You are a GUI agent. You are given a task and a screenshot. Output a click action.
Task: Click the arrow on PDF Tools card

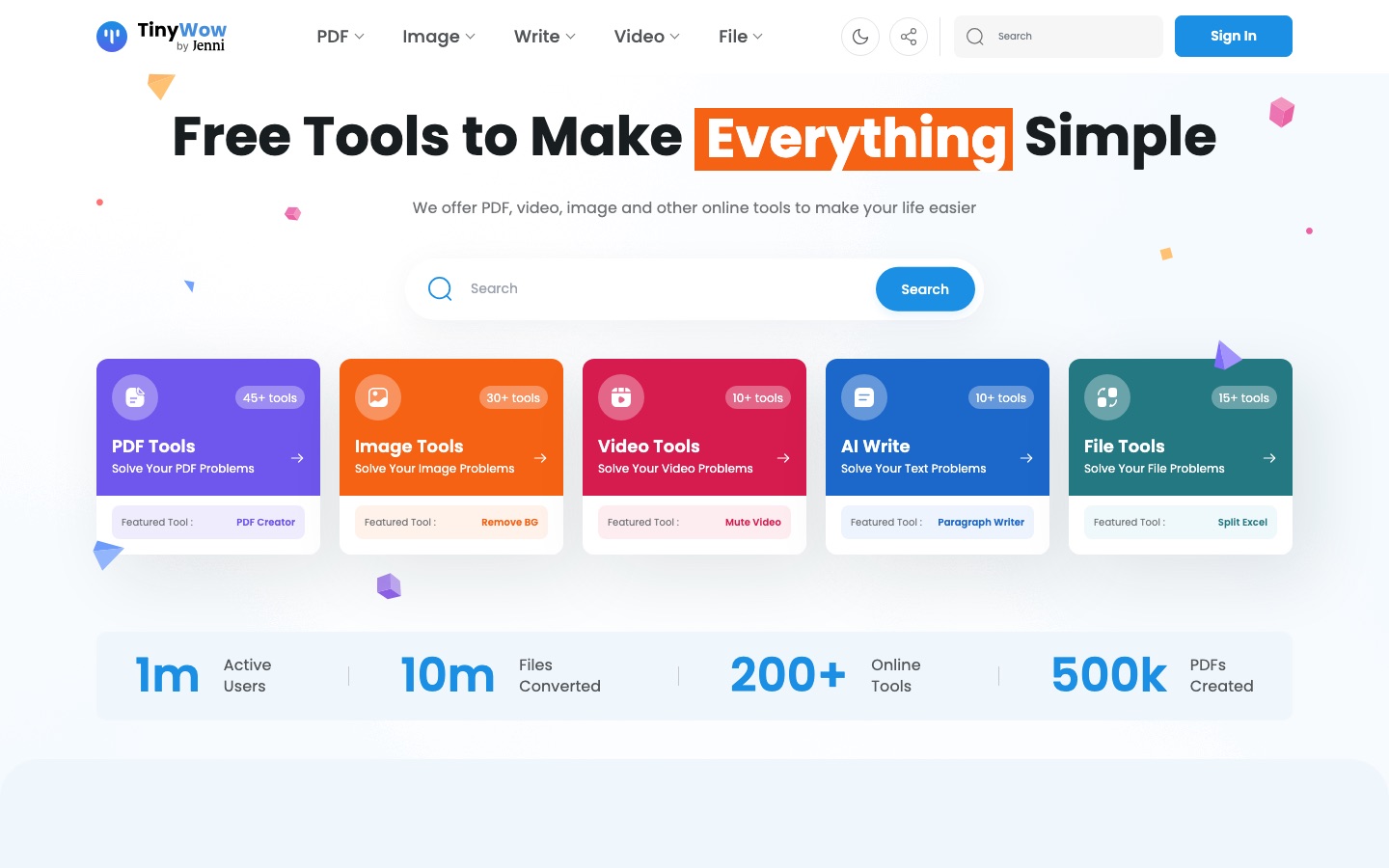click(297, 458)
